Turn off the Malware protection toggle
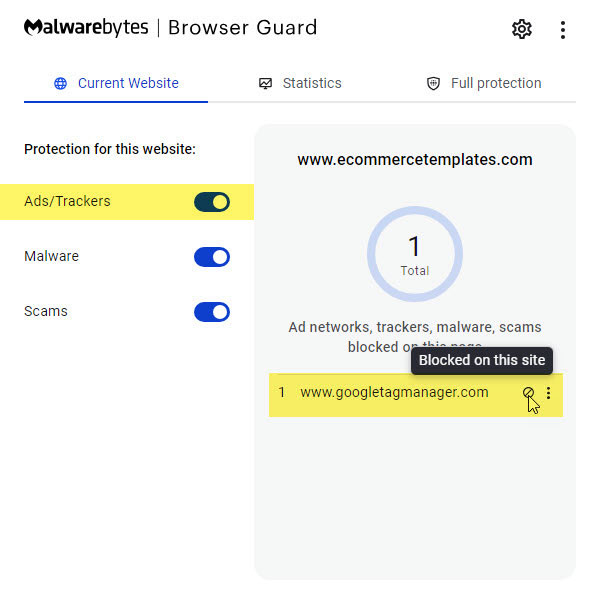This screenshot has width=606, height=600. (x=212, y=257)
